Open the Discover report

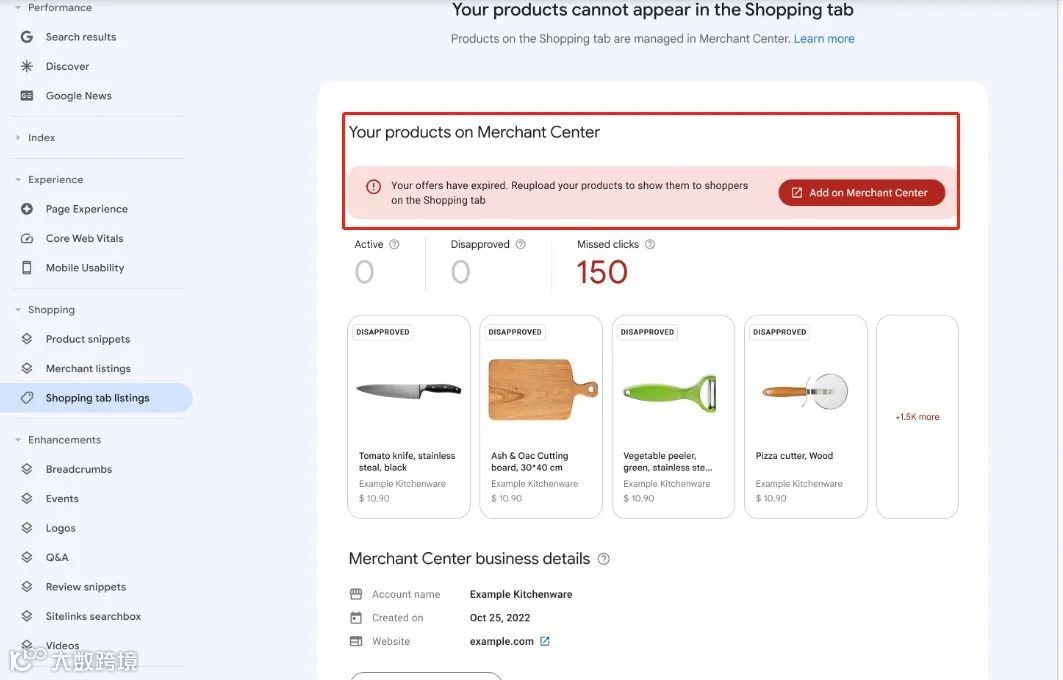[x=67, y=66]
